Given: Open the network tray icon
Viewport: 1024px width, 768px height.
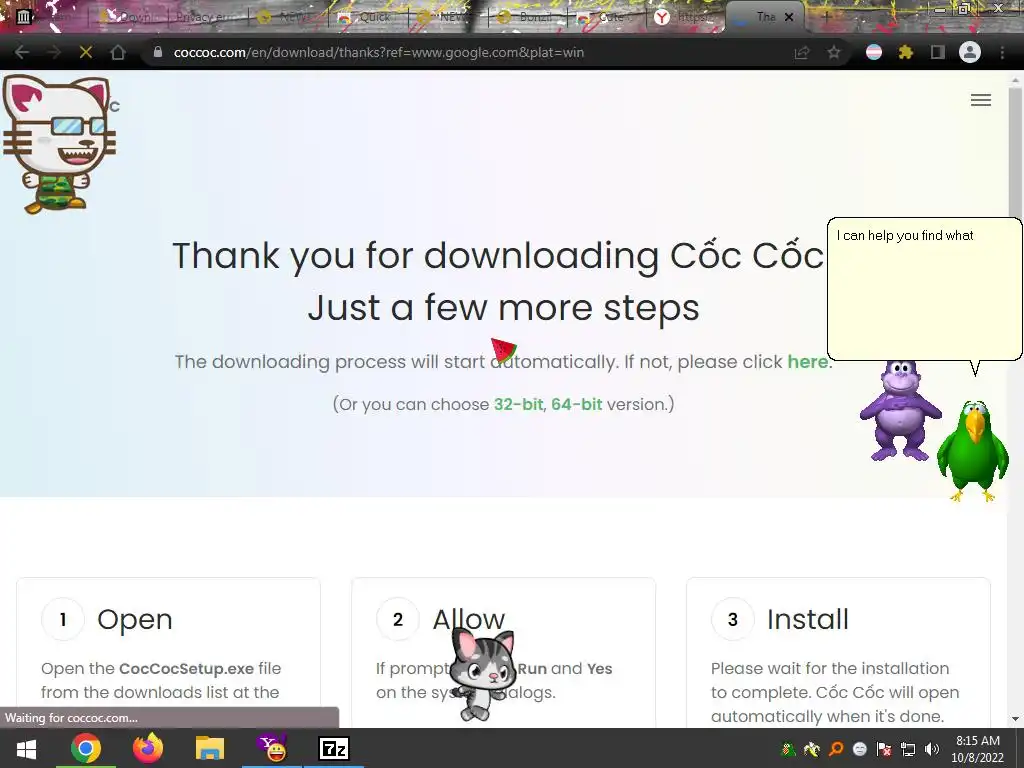Looking at the screenshot, I should 908,749.
